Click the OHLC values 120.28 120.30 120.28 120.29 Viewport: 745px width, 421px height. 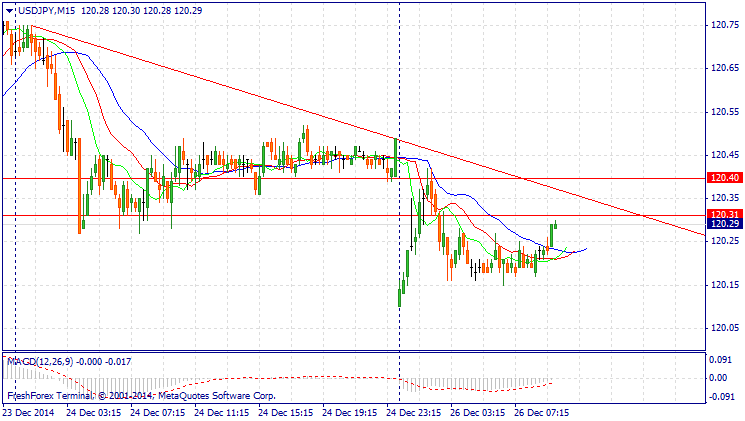click(x=142, y=10)
